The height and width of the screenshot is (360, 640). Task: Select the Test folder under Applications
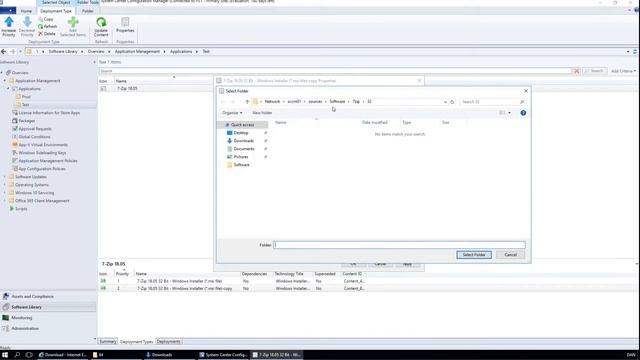tap(25, 105)
